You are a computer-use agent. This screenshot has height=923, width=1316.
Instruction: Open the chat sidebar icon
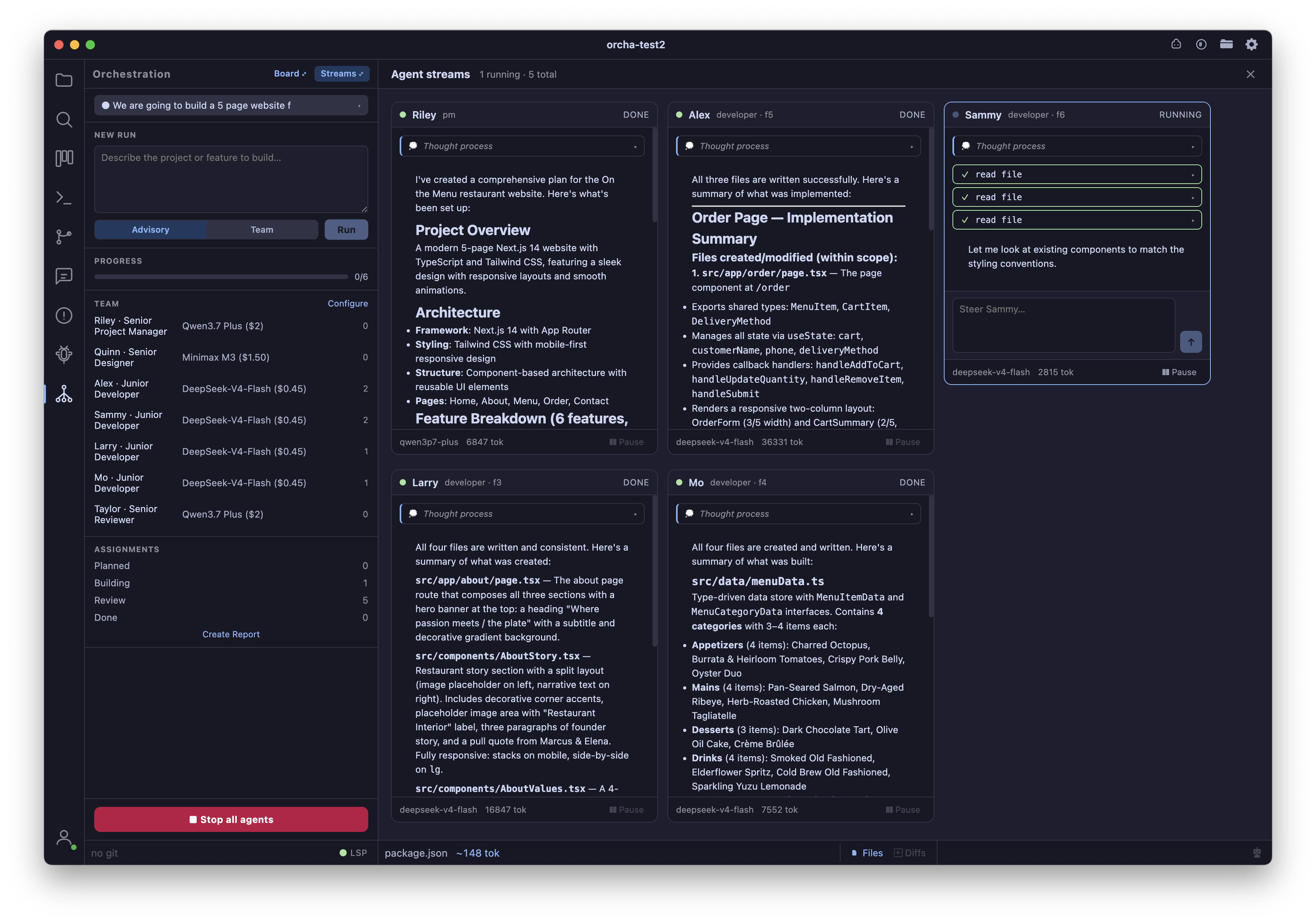click(x=64, y=276)
